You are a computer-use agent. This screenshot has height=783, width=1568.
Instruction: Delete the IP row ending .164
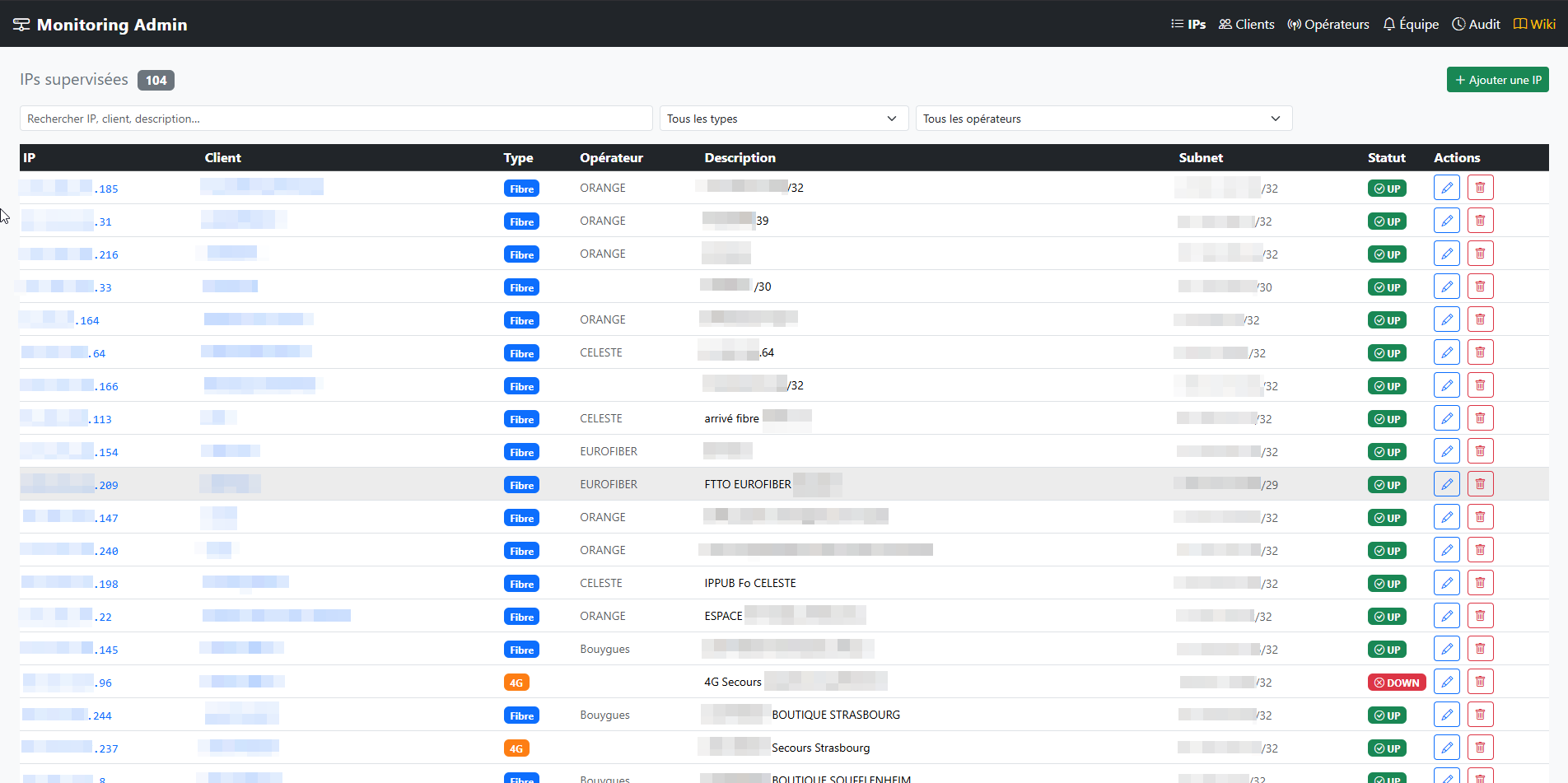click(x=1480, y=319)
